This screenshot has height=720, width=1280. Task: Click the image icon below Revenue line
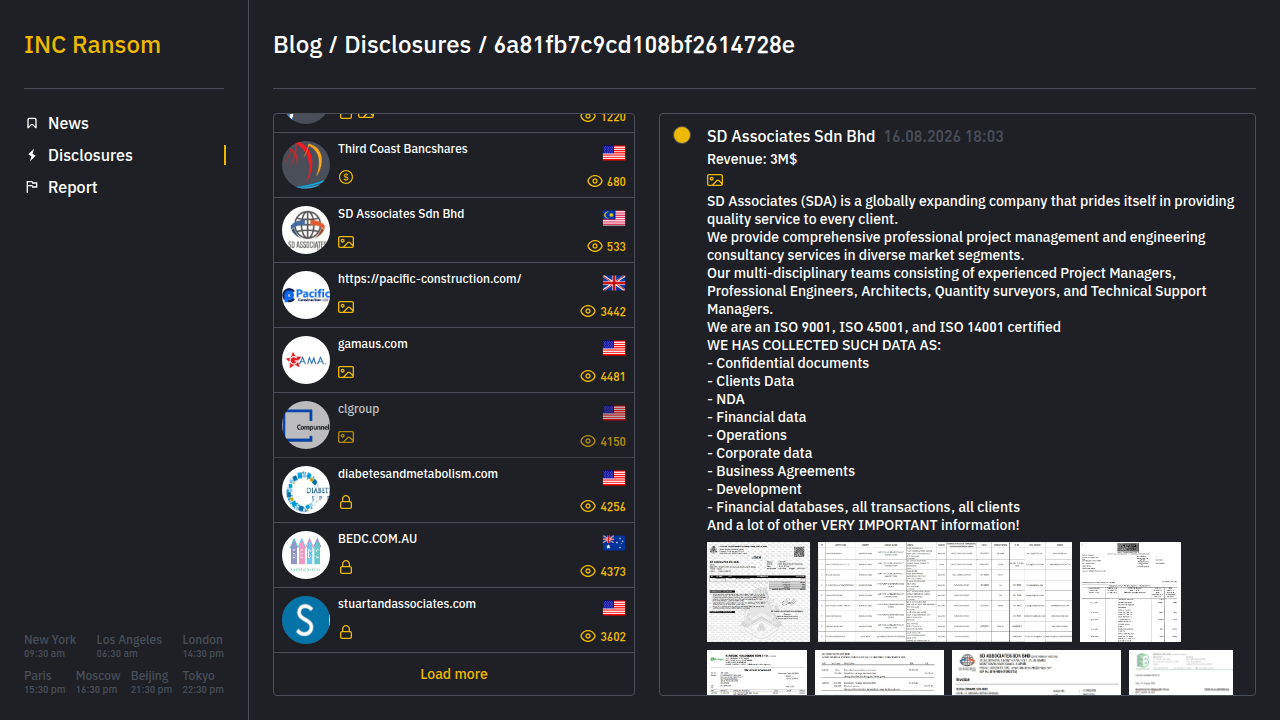coord(715,180)
